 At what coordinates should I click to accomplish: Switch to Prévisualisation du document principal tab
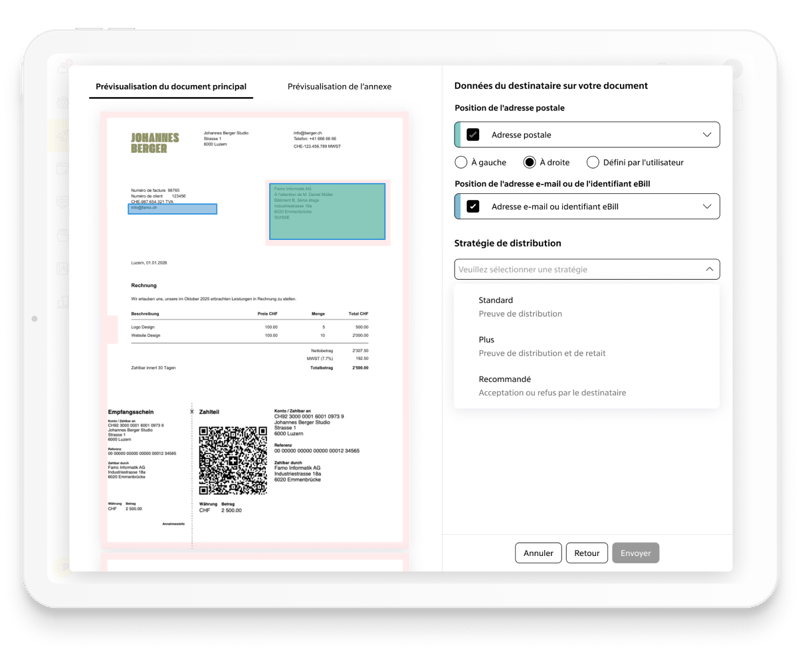click(171, 87)
